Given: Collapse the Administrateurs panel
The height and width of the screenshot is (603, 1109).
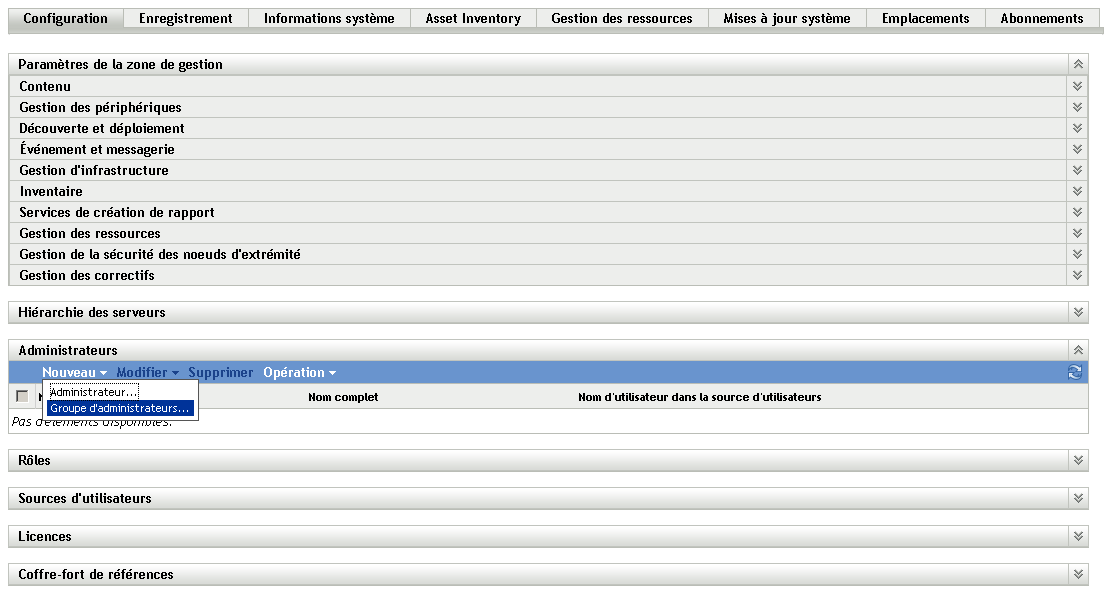Looking at the screenshot, I should pos(1077,349).
